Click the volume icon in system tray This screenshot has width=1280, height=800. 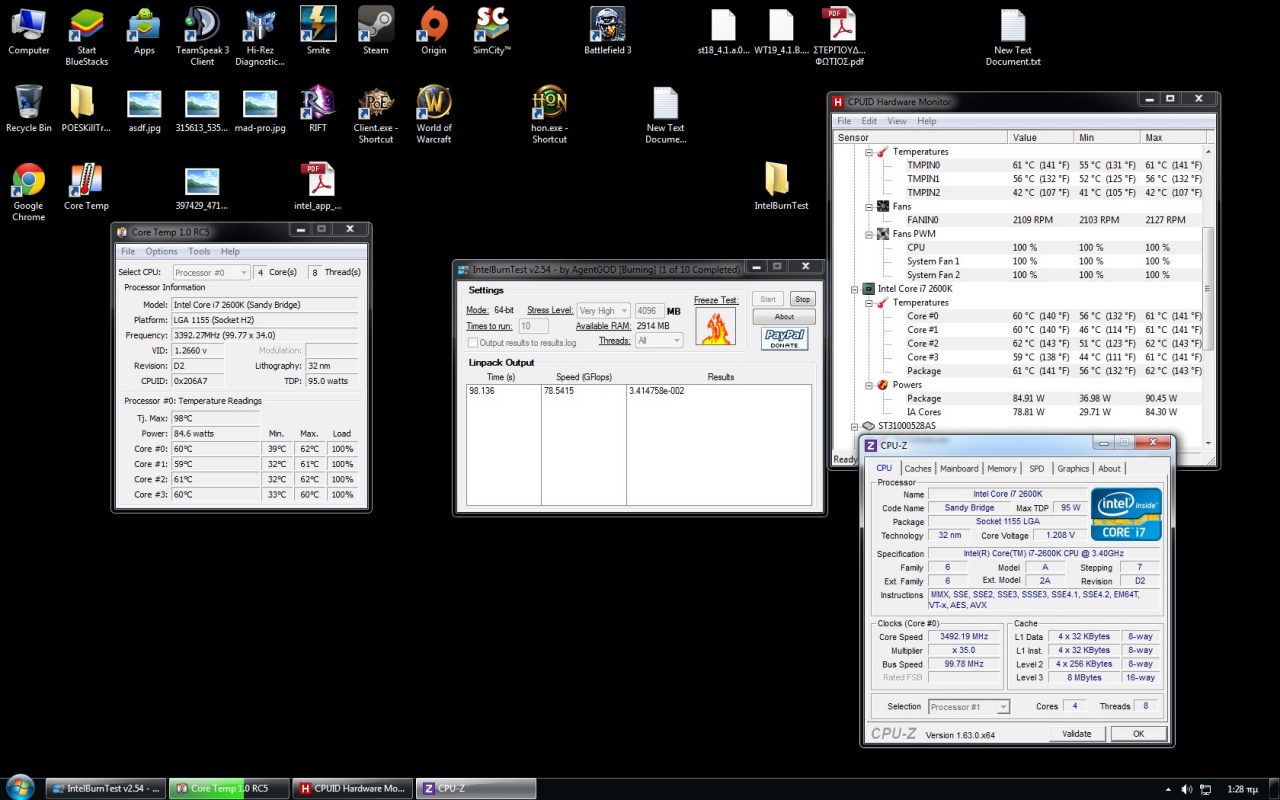tap(1187, 789)
